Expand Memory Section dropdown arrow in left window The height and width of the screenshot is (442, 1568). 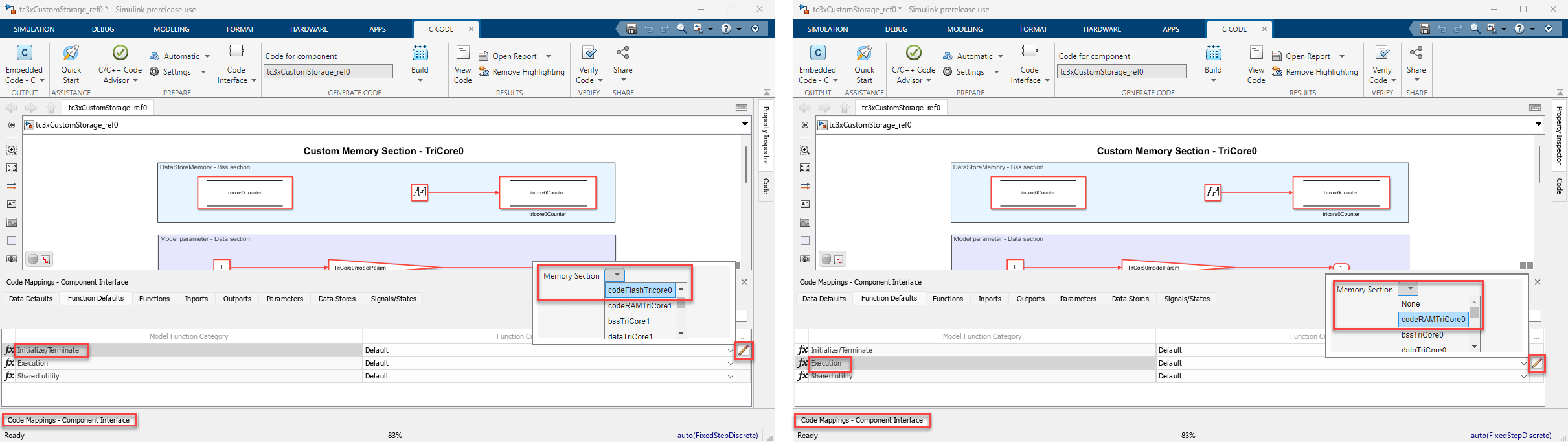click(616, 275)
